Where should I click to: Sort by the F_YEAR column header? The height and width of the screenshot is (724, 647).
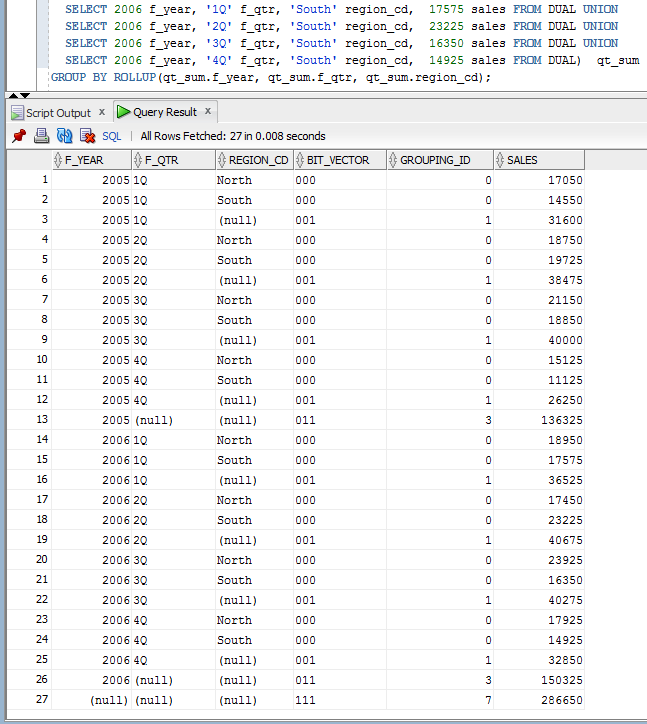click(92, 160)
